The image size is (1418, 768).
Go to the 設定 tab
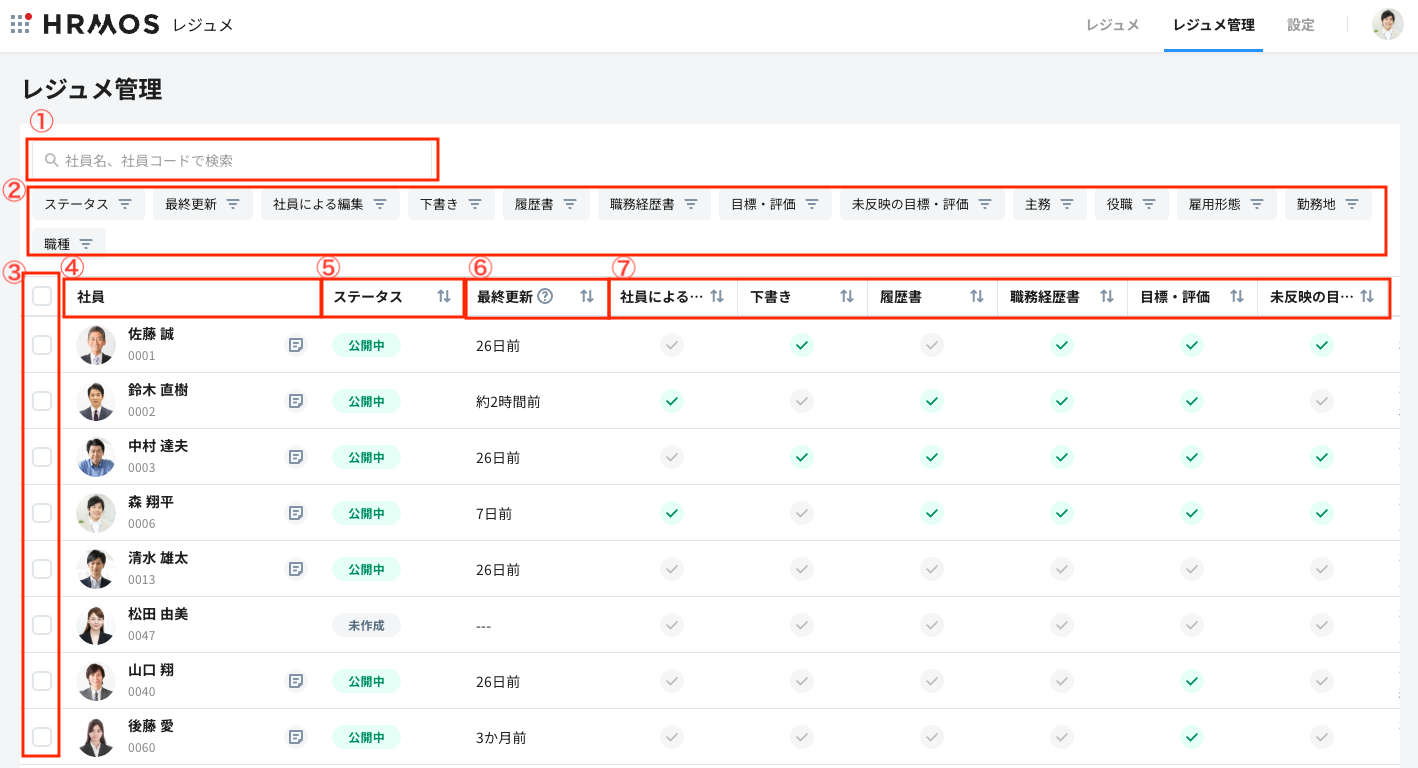(x=1301, y=25)
